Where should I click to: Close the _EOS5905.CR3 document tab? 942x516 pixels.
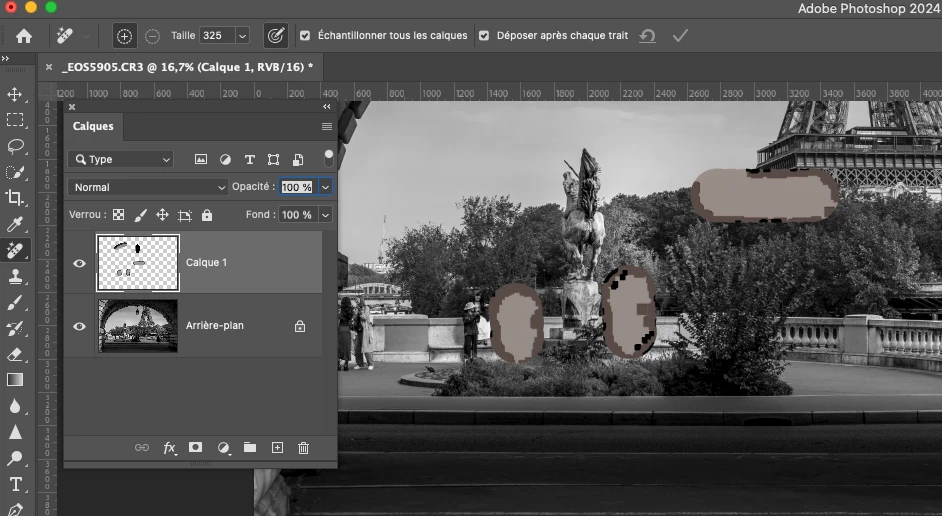tap(49, 67)
